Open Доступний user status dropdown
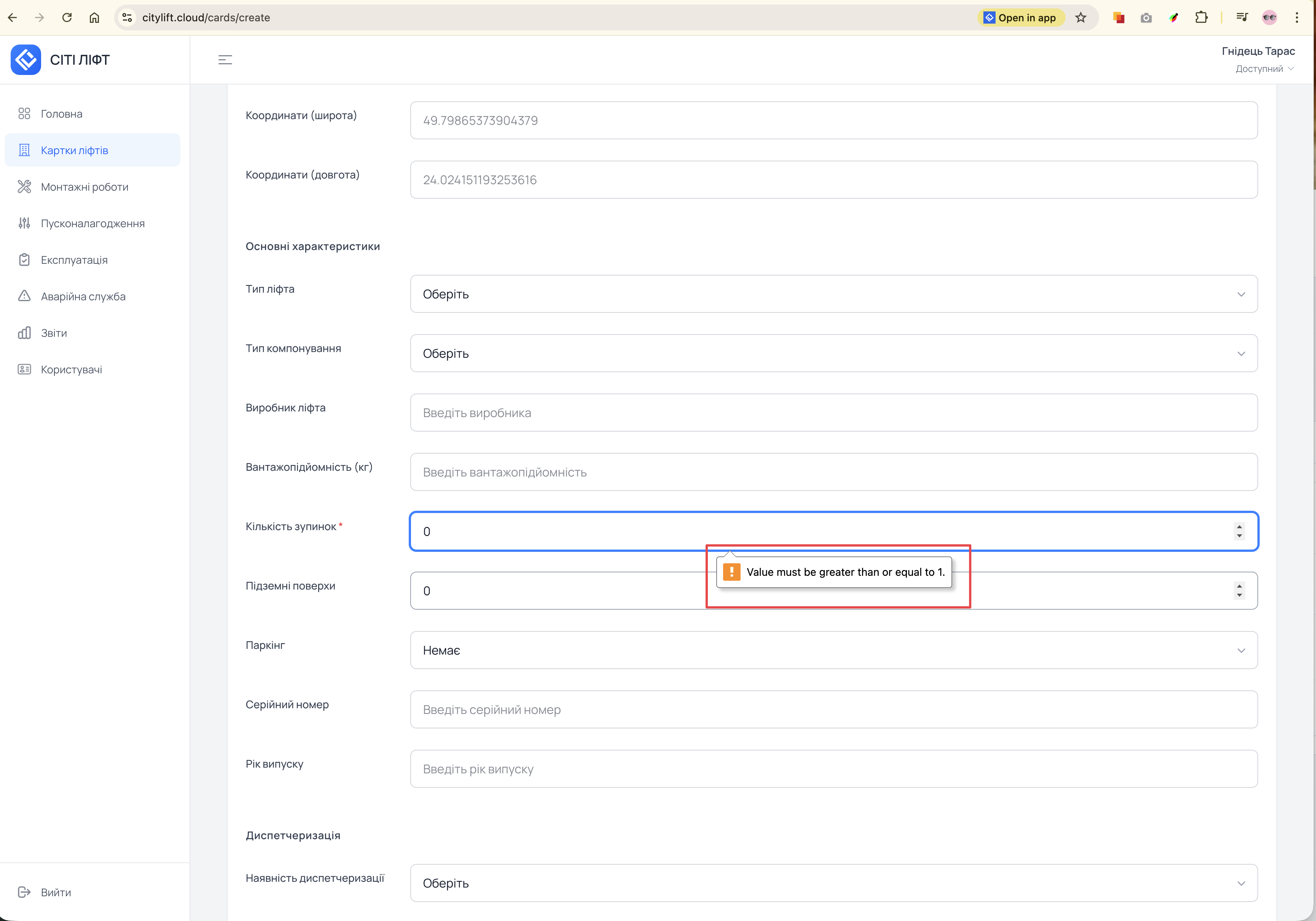The height and width of the screenshot is (921, 1316). [x=1264, y=69]
